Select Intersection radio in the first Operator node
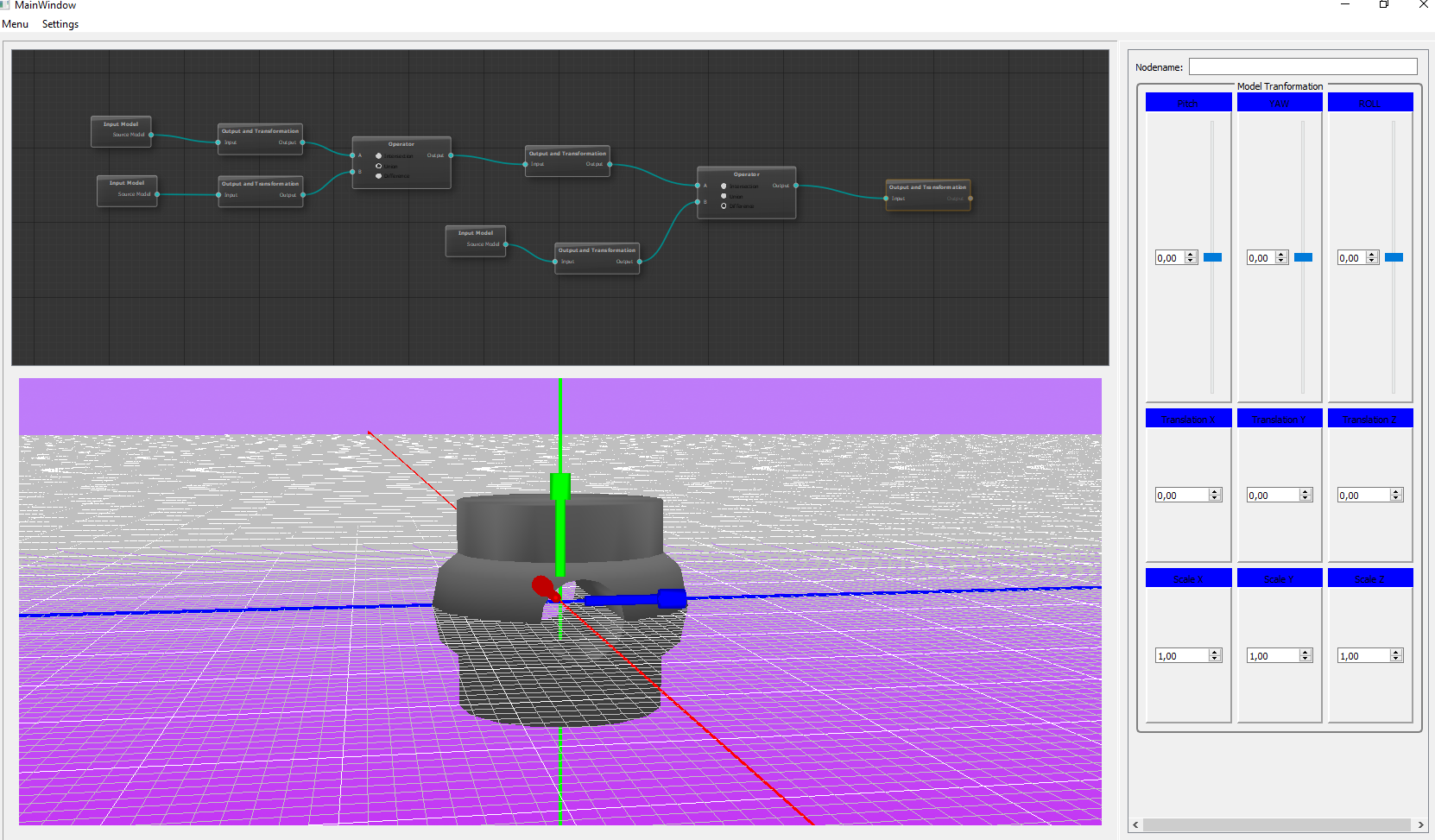This screenshot has width=1435, height=840. [378, 156]
